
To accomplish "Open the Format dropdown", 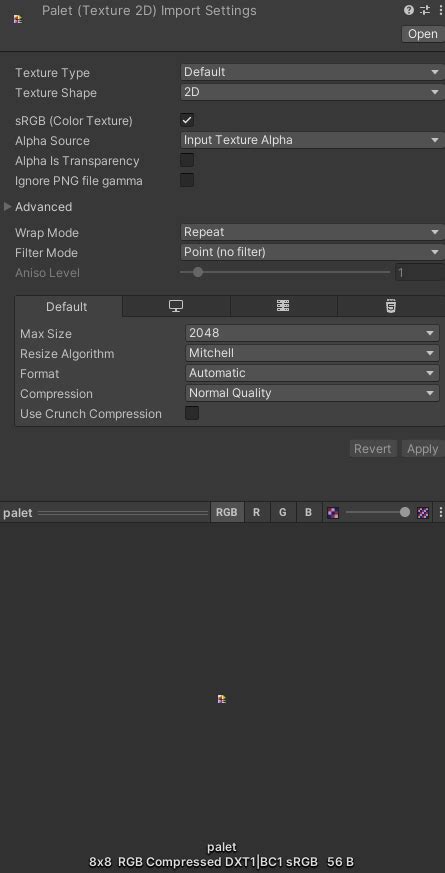I will 312,373.
